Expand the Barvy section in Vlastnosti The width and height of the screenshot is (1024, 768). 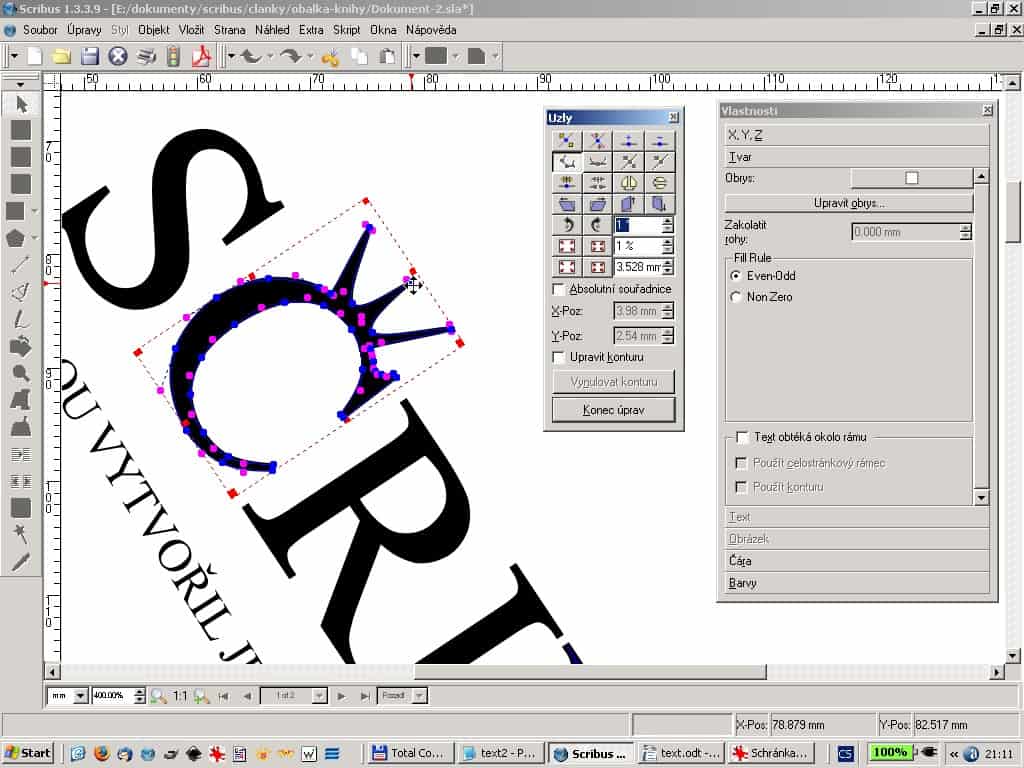857,583
